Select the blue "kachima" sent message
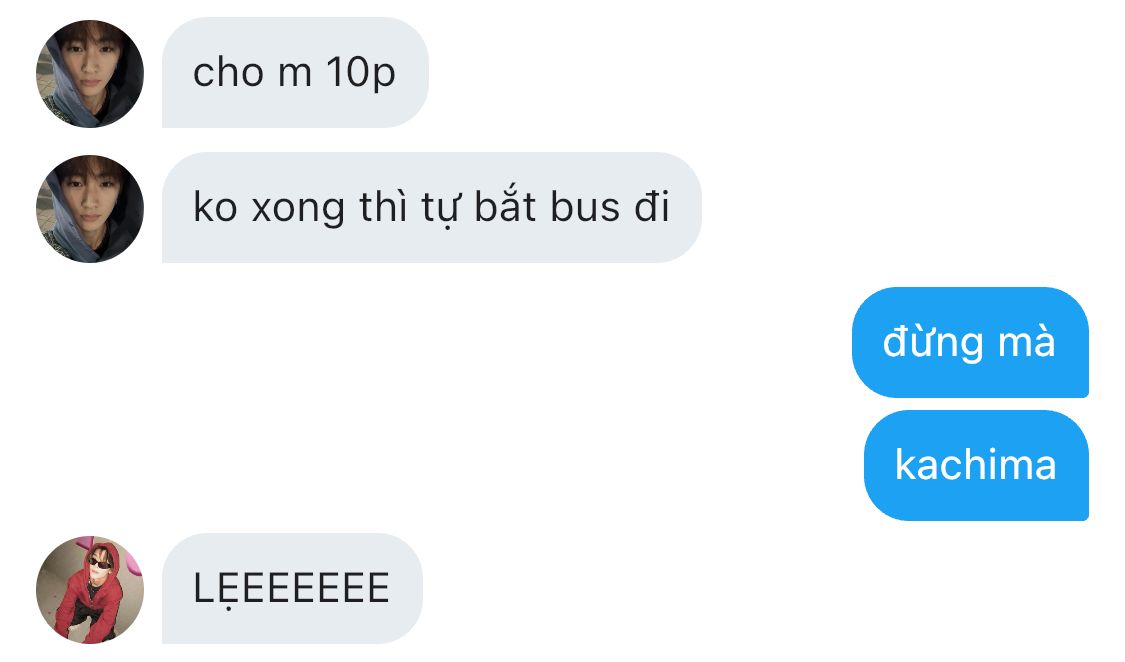This screenshot has width=1125, height=662. (x=976, y=465)
